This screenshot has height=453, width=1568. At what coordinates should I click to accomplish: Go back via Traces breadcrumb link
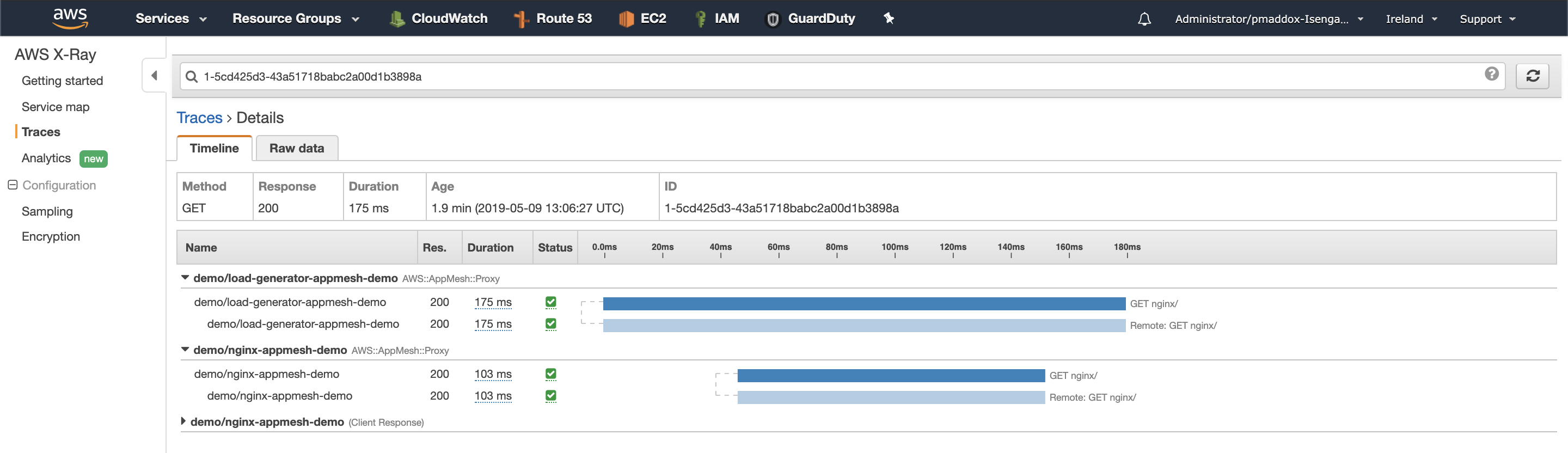[x=199, y=118]
